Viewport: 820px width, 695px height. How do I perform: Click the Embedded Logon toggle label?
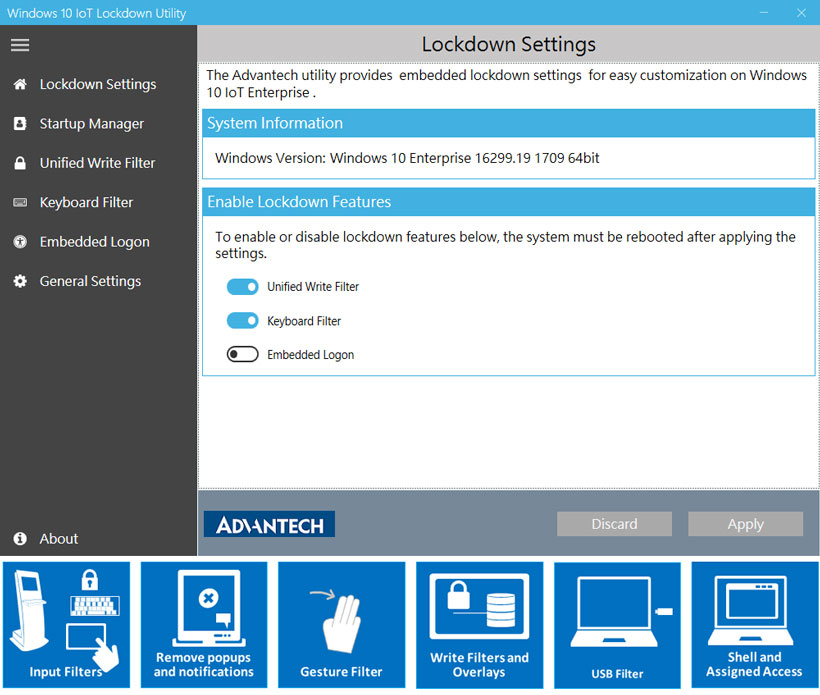[x=311, y=355]
